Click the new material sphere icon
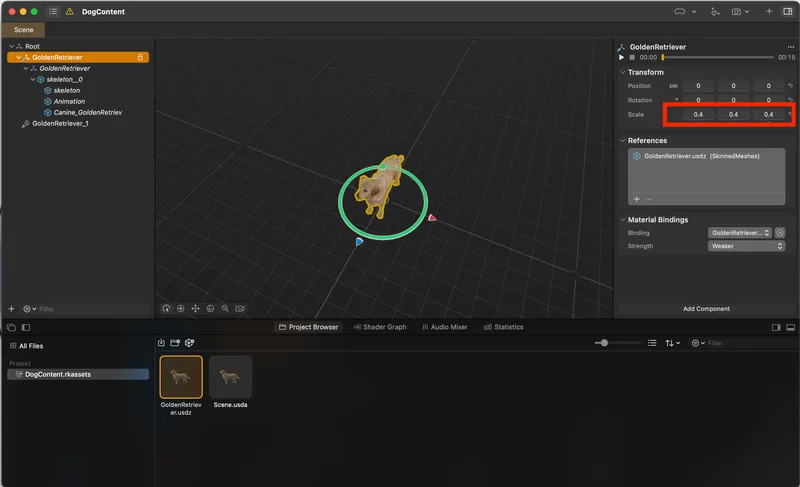 (189, 343)
